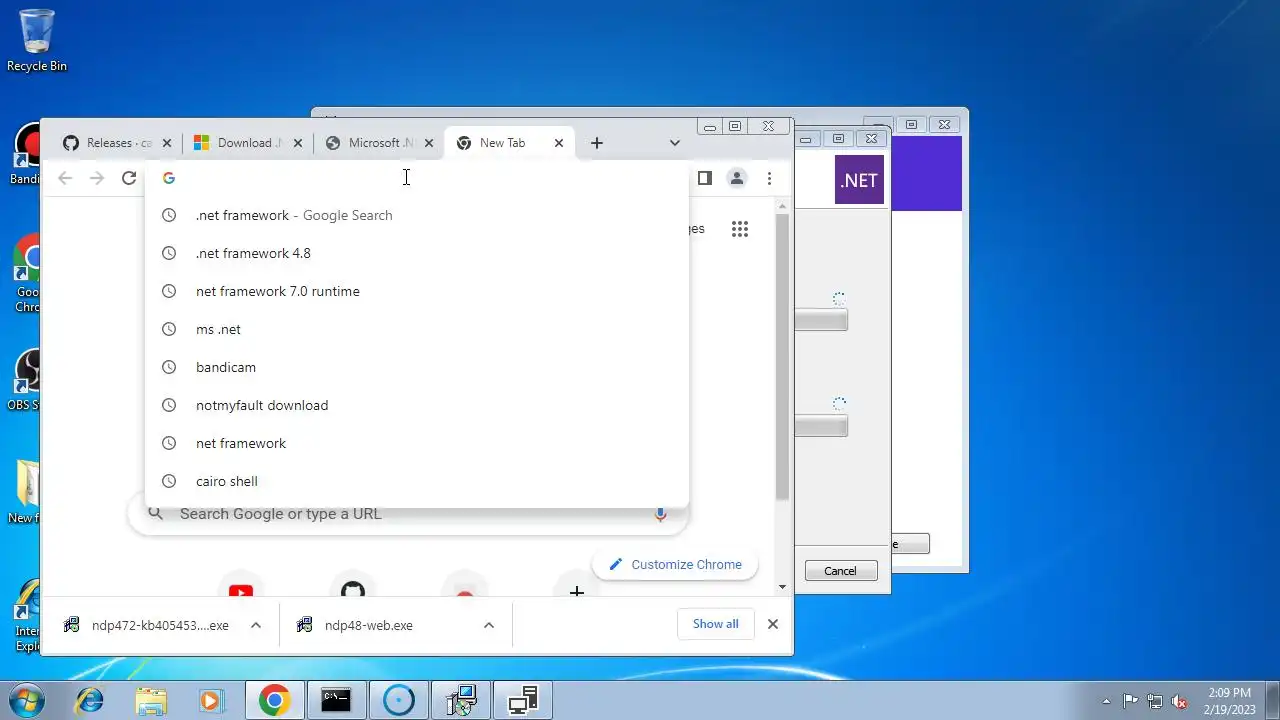Click the muted volume tray icon
The width and height of the screenshot is (1280, 720).
point(1180,701)
